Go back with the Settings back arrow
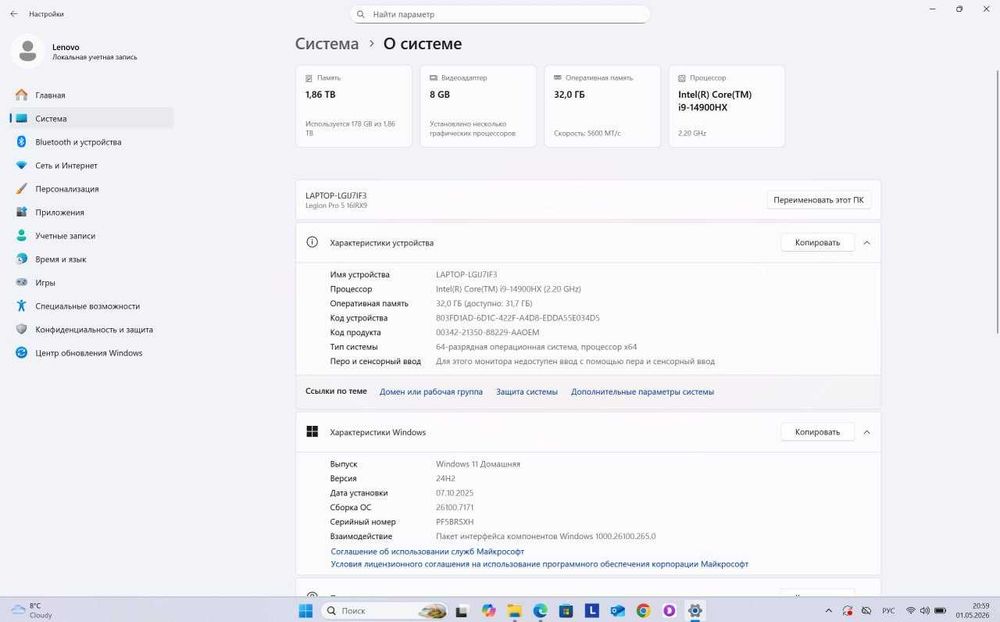 tap(14, 13)
